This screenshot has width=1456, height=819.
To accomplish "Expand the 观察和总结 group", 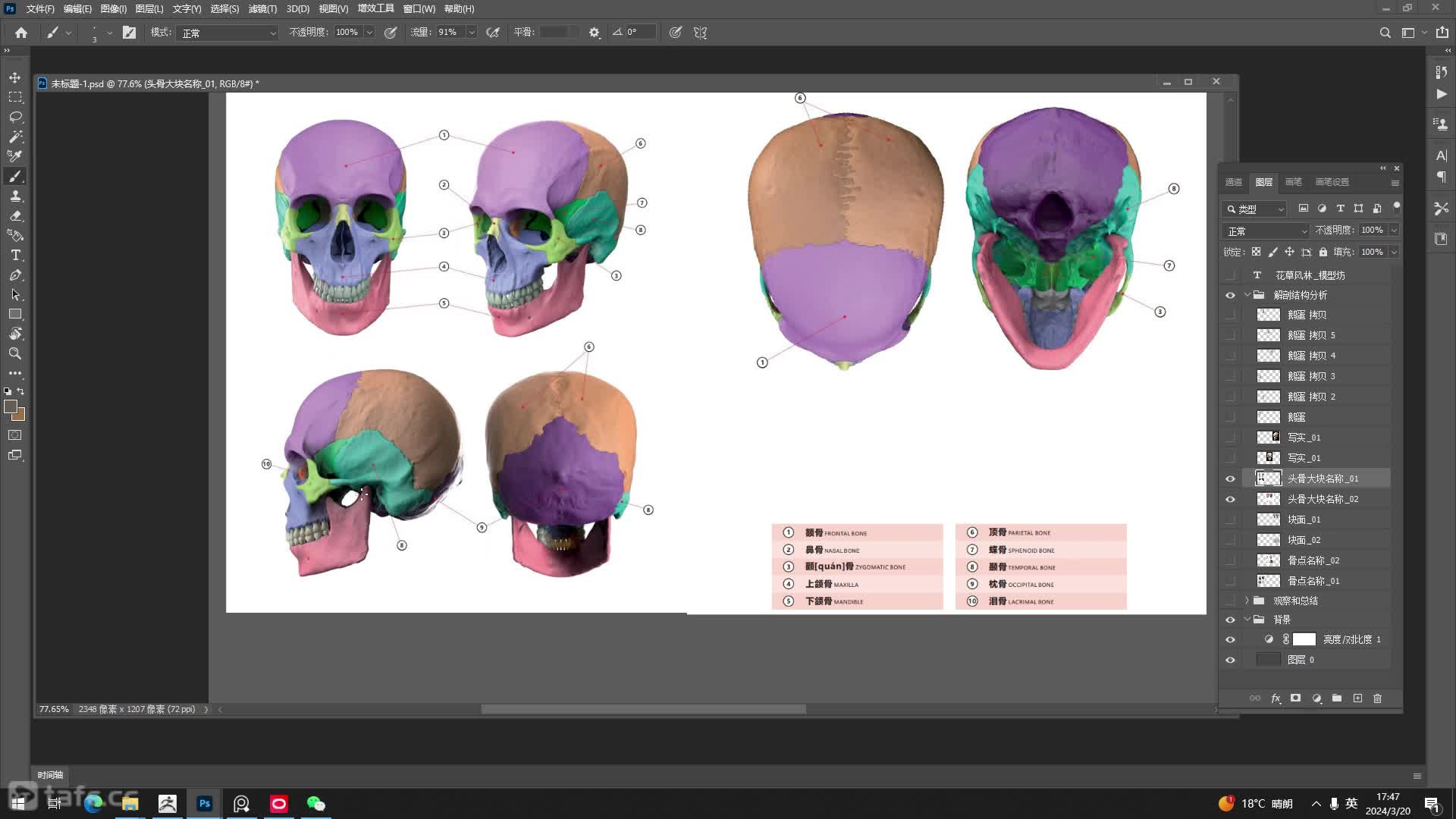I will point(1247,601).
